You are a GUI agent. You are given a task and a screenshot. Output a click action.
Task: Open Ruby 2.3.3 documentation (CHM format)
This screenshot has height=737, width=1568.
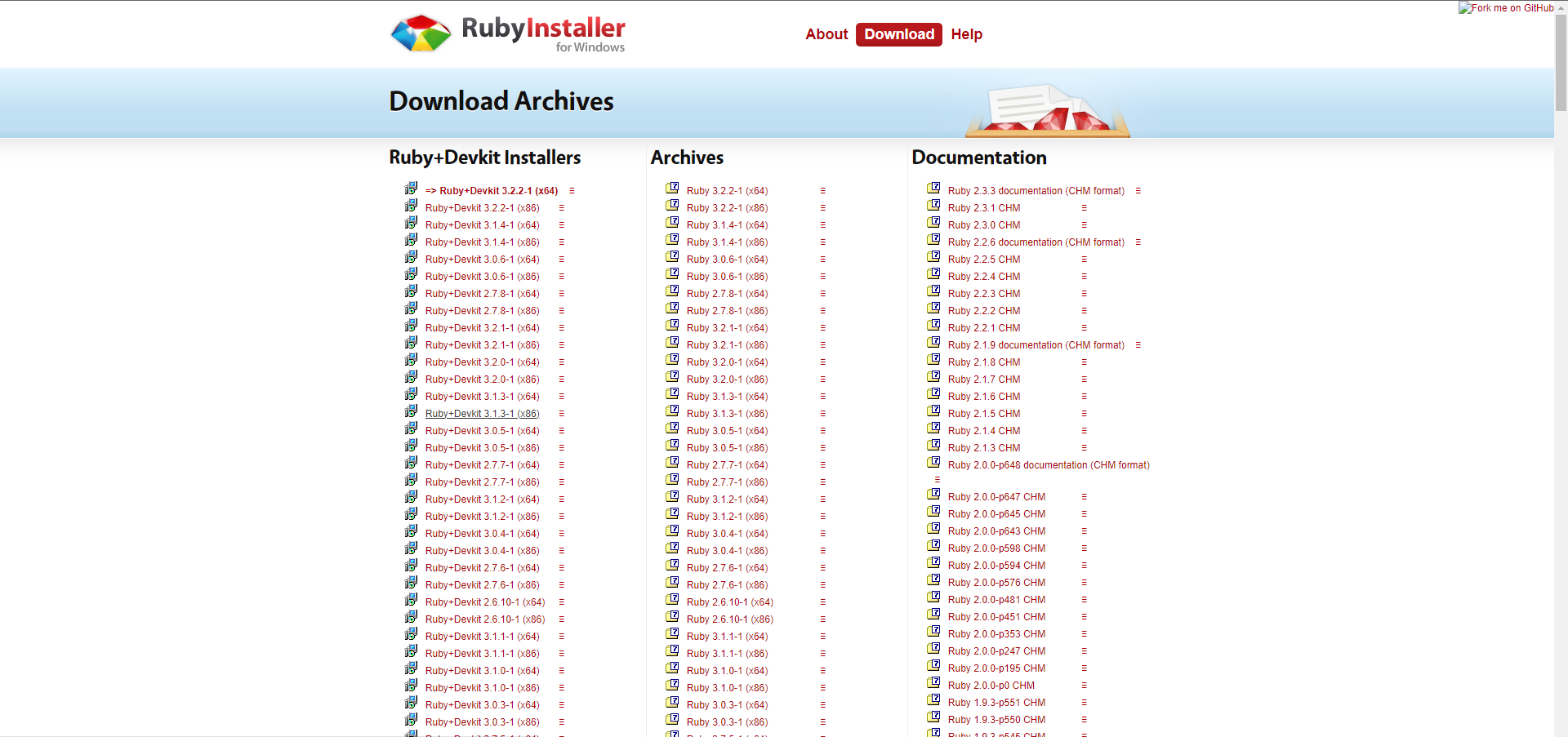tap(1036, 191)
